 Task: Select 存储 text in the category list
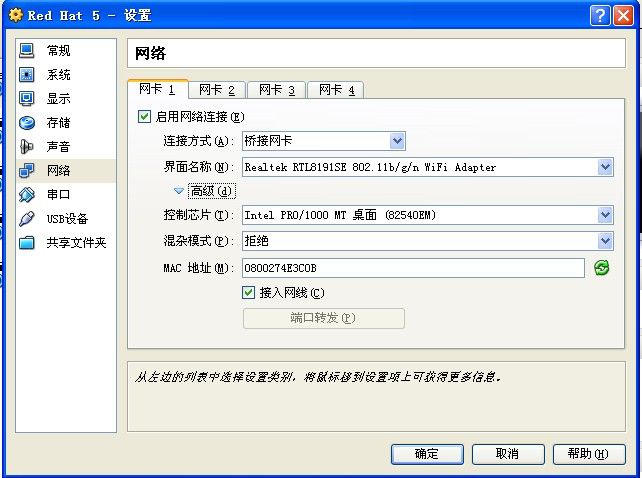pyautogui.click(x=59, y=122)
